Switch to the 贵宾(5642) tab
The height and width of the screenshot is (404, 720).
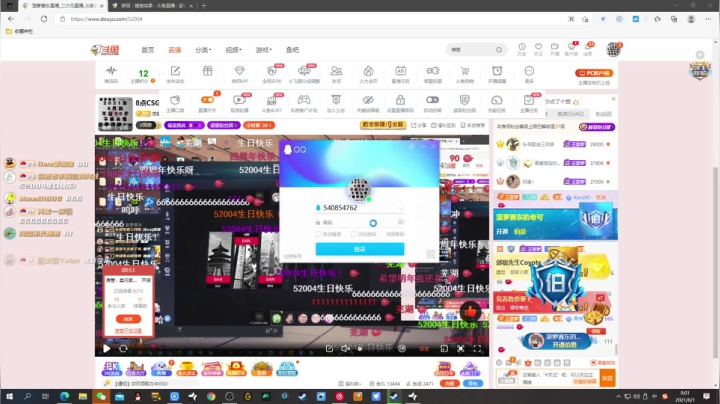pos(570,114)
